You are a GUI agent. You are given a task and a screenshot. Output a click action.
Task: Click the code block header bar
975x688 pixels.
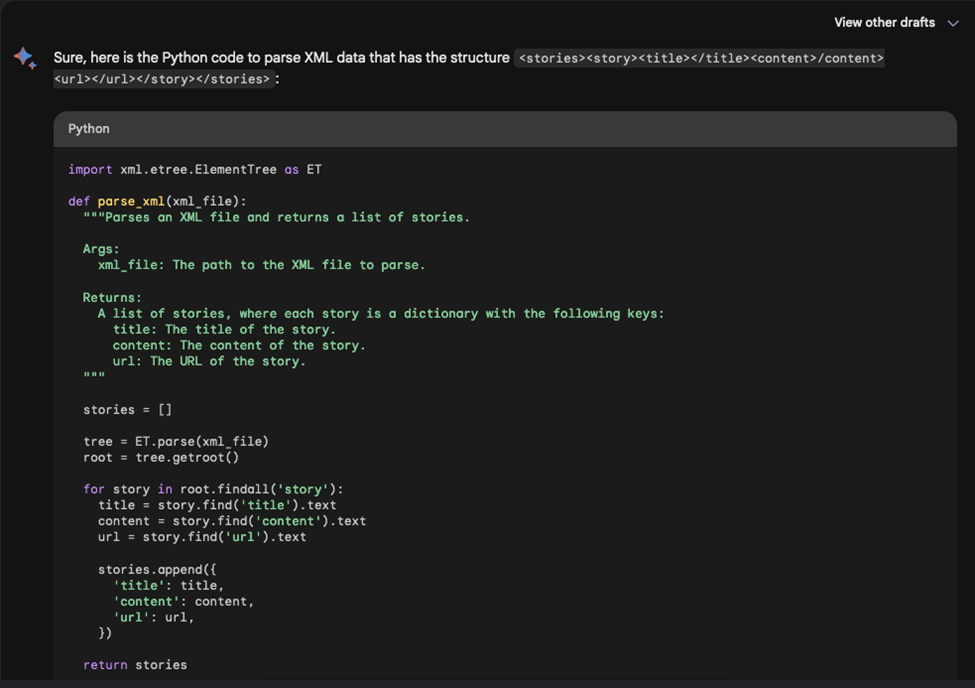pos(500,128)
